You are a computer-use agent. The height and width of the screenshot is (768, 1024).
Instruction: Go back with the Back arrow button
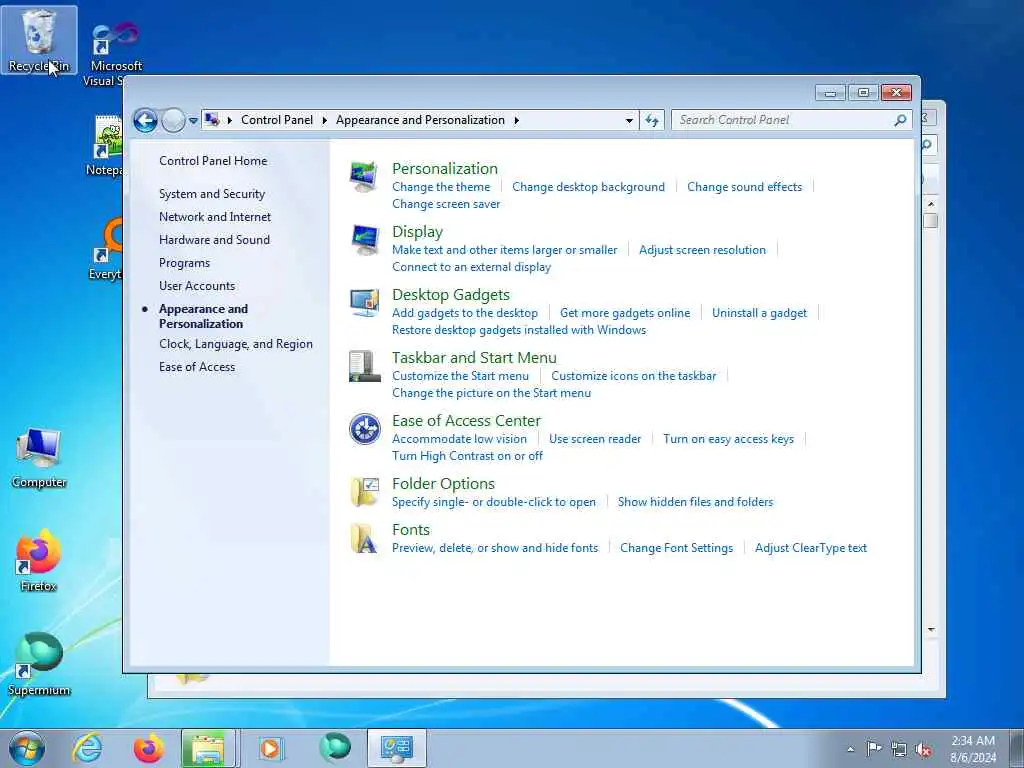point(145,120)
